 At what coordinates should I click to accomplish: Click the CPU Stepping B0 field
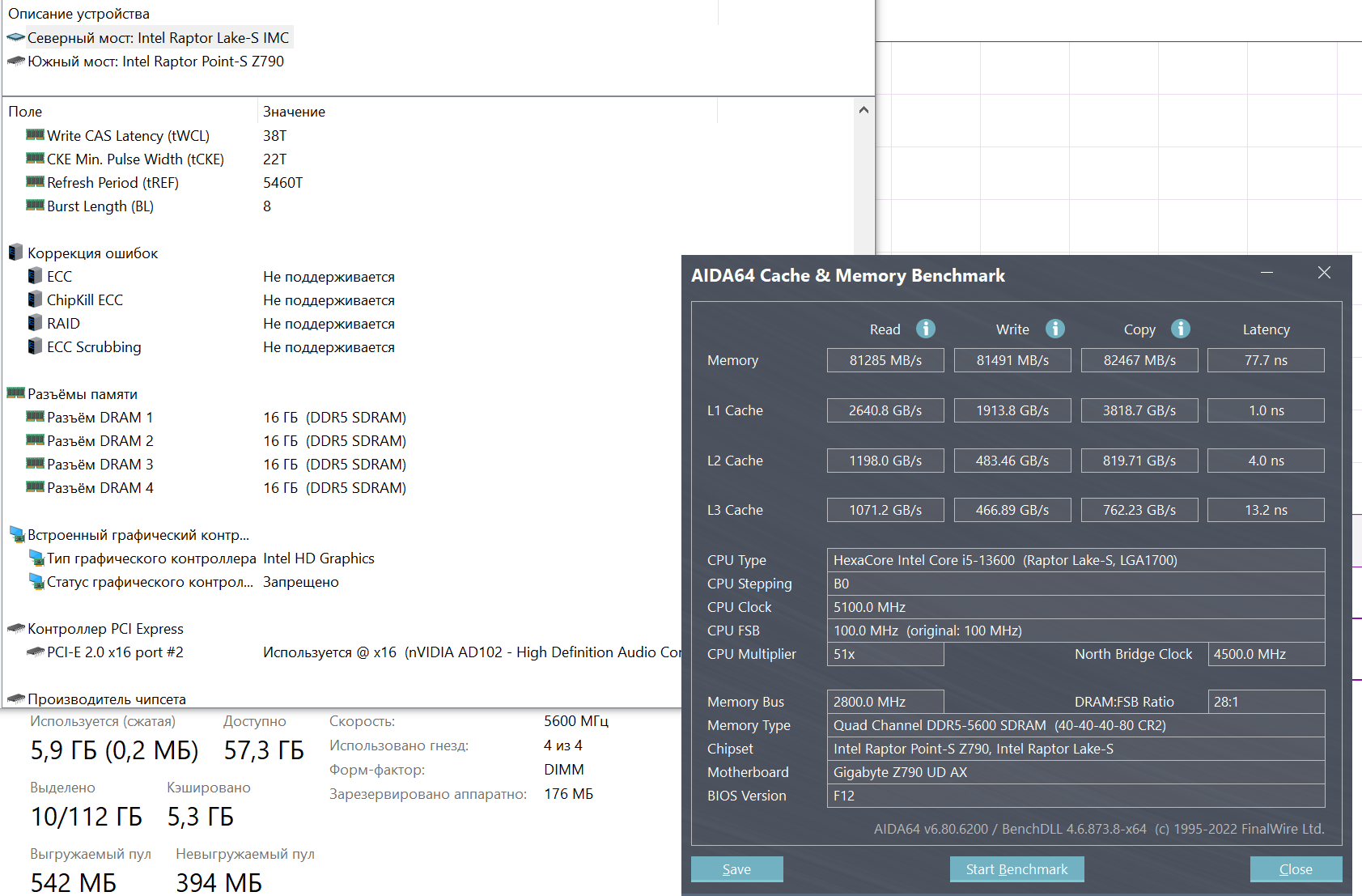click(1076, 584)
